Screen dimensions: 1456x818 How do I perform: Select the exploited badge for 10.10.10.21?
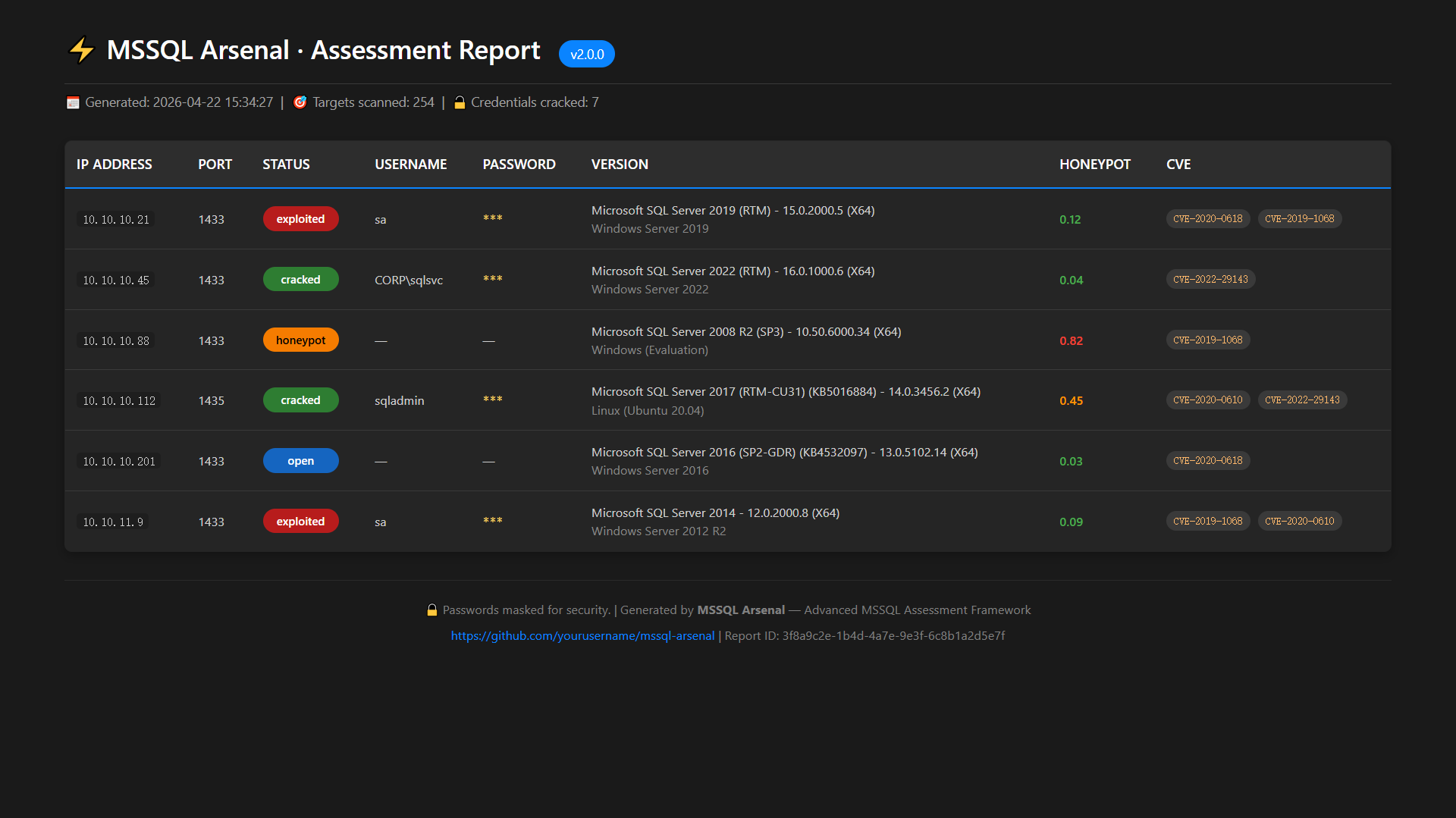coord(300,219)
